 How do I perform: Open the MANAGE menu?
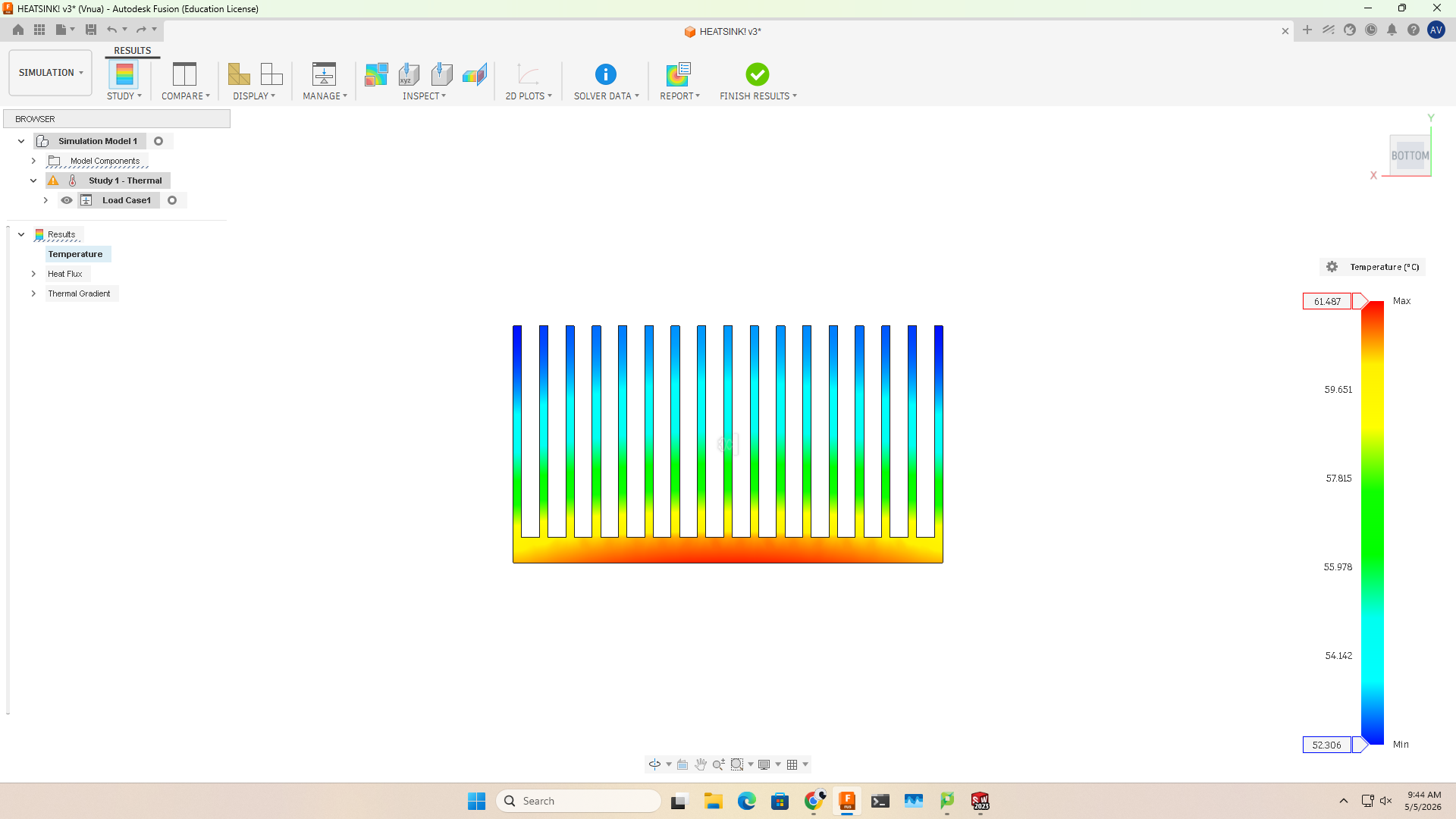pyautogui.click(x=325, y=96)
